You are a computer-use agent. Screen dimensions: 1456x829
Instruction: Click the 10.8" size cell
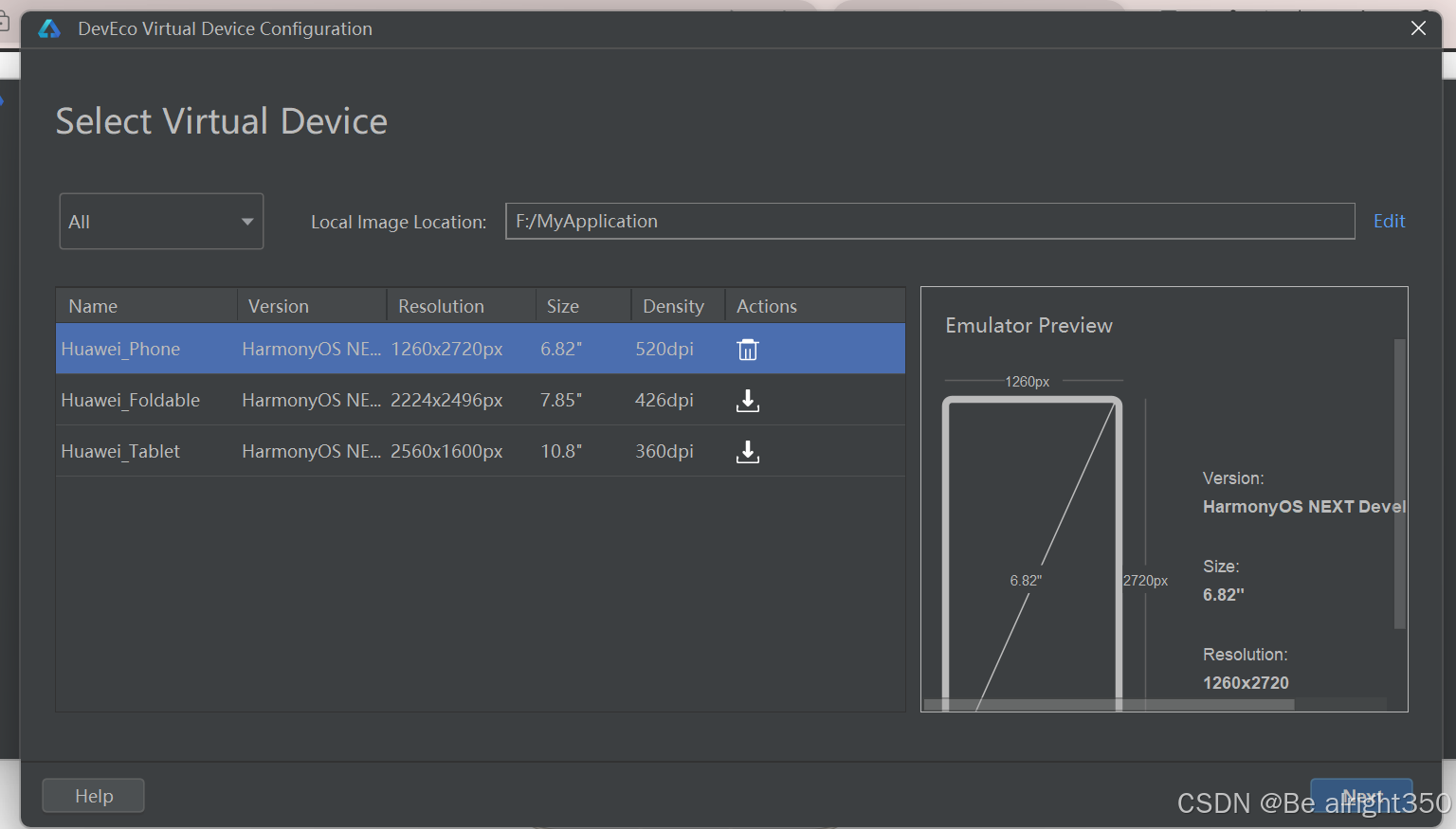click(x=561, y=451)
